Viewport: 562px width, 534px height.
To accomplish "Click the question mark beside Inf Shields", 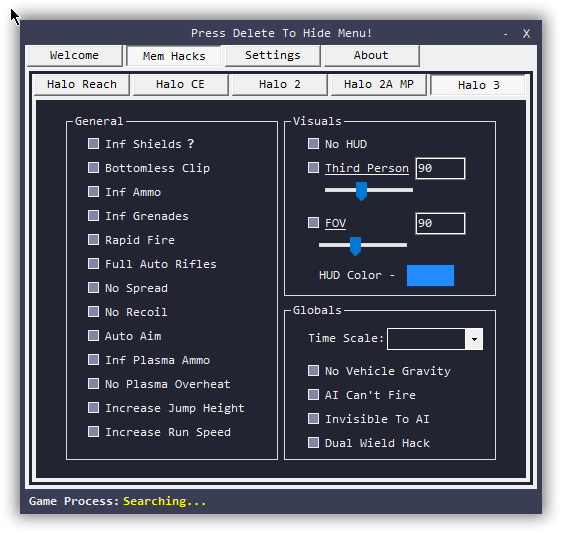I will click(x=191, y=144).
